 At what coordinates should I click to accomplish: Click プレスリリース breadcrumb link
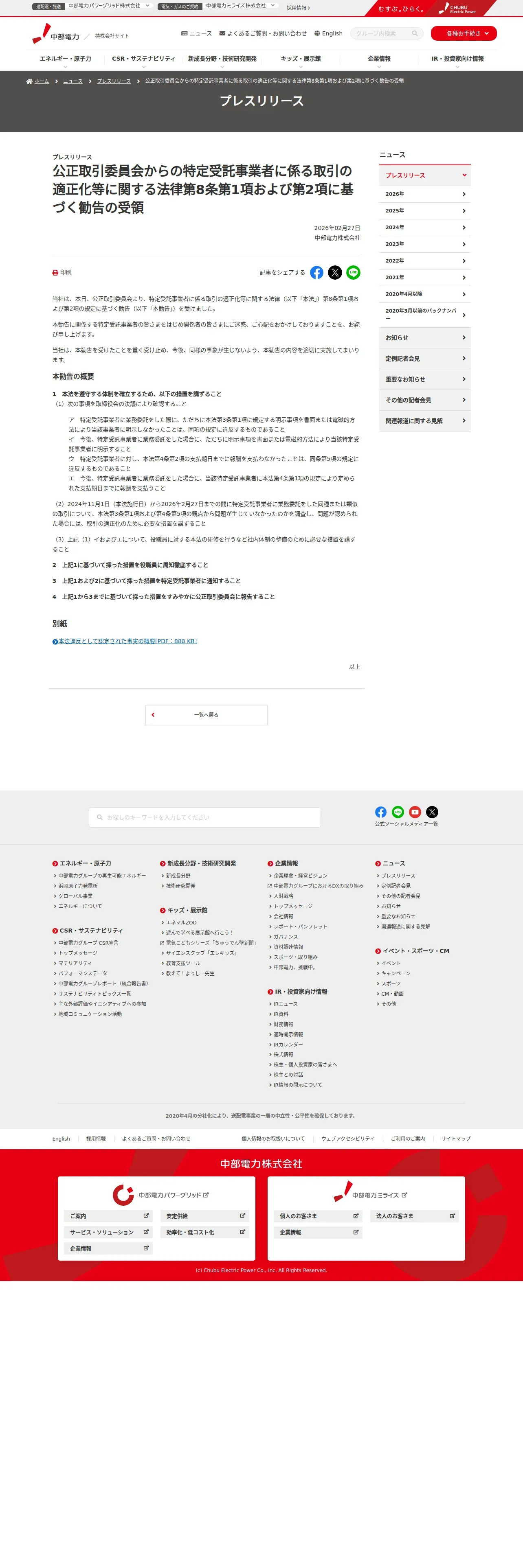pyautogui.click(x=114, y=81)
